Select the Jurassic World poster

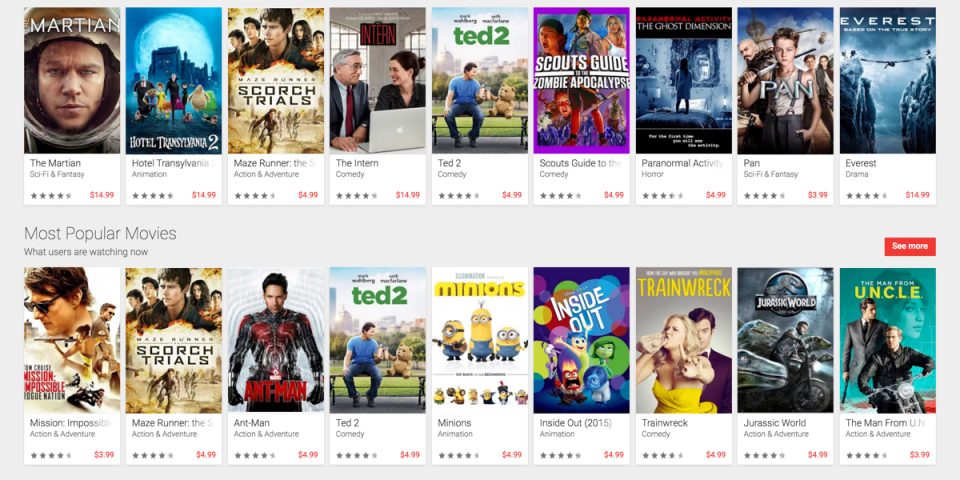[x=786, y=340]
